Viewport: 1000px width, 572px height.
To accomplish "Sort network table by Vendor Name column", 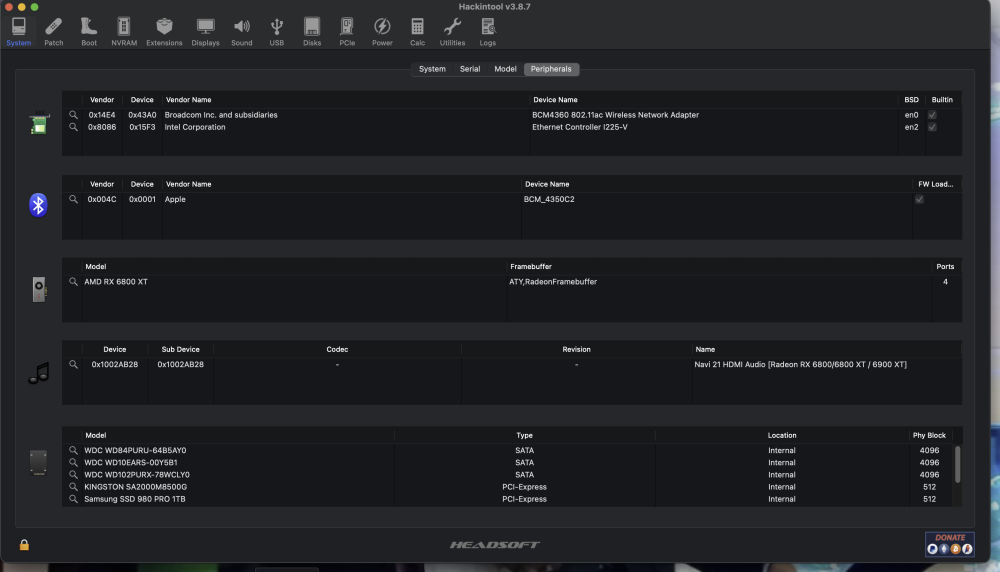I will pos(188,99).
